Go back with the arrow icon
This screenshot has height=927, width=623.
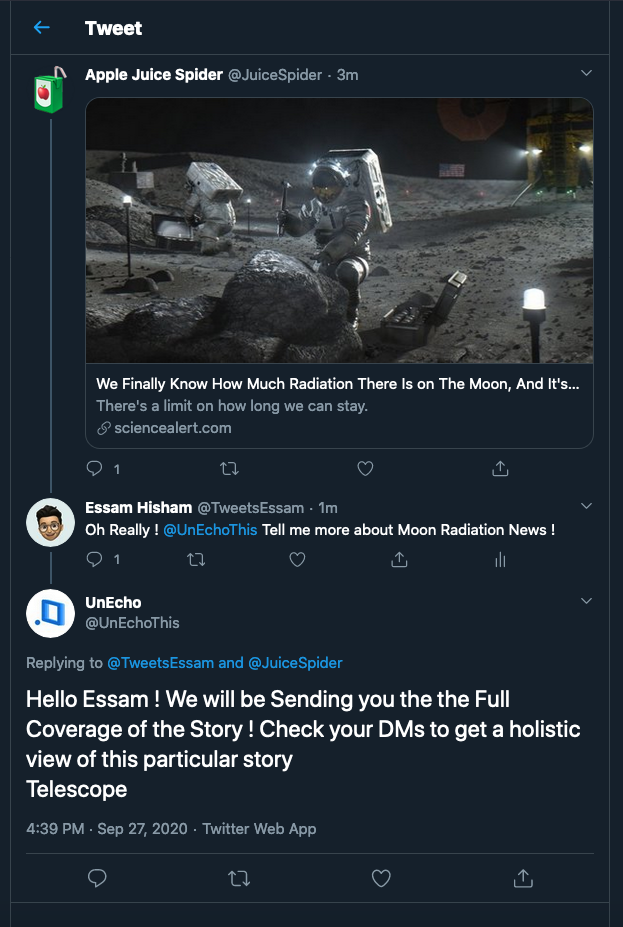pos(41,28)
